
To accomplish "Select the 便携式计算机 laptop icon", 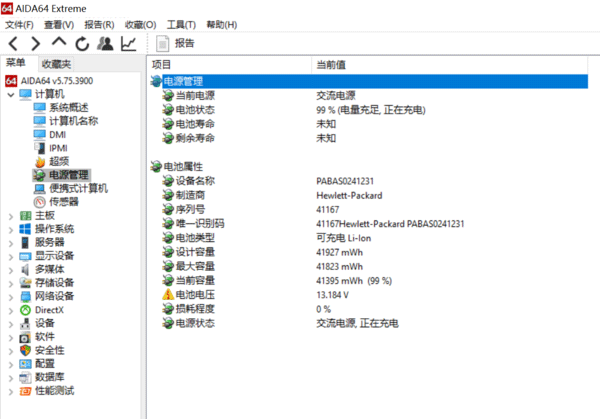I will (39, 188).
